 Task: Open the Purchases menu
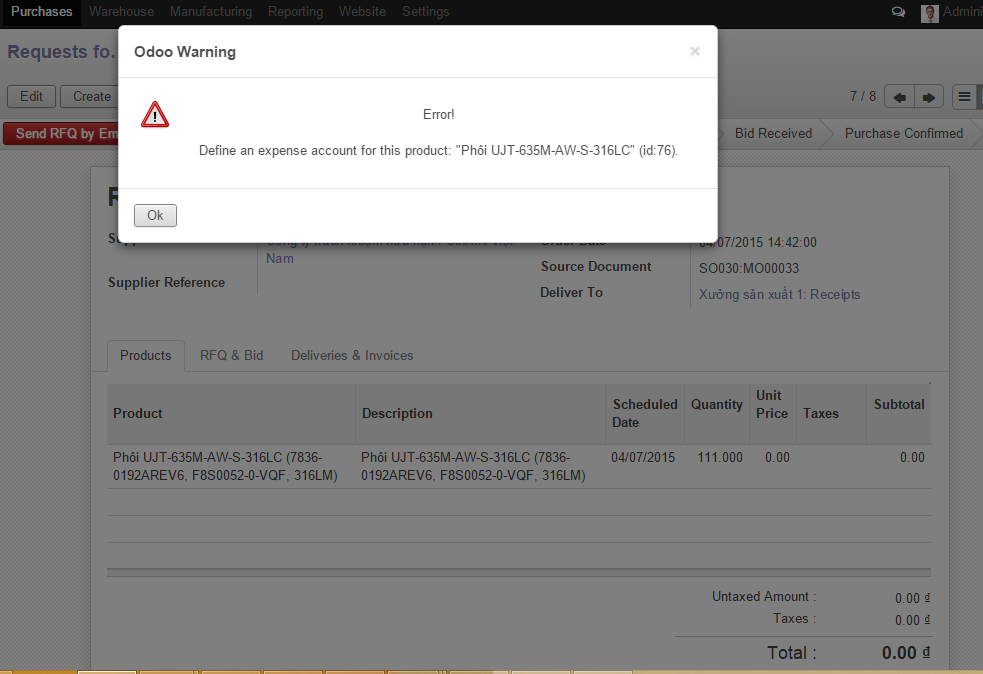(x=42, y=12)
